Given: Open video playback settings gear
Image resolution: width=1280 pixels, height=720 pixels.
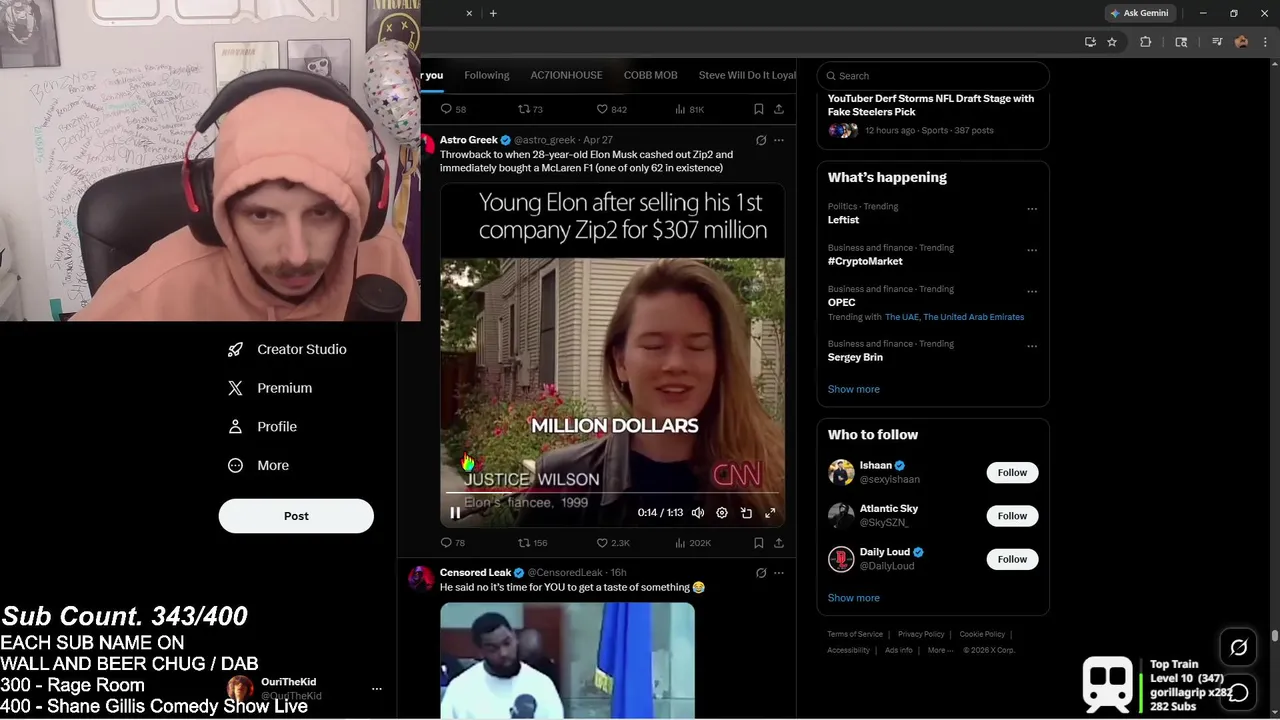Looking at the screenshot, I should (x=722, y=513).
